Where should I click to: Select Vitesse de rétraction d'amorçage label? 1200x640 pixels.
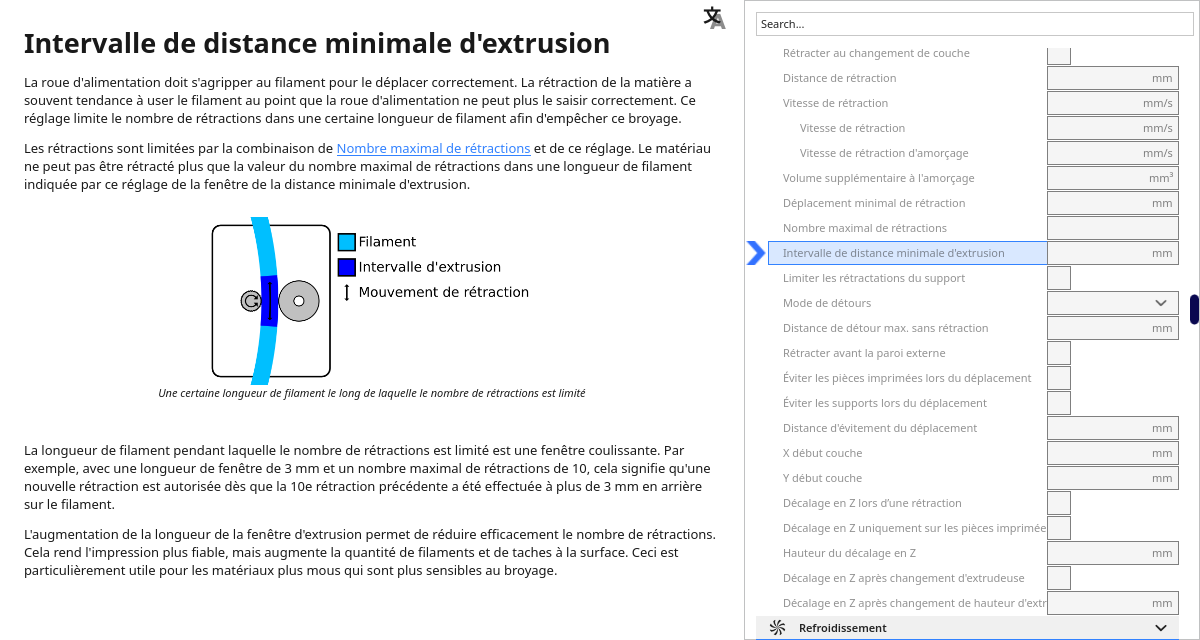click(884, 153)
